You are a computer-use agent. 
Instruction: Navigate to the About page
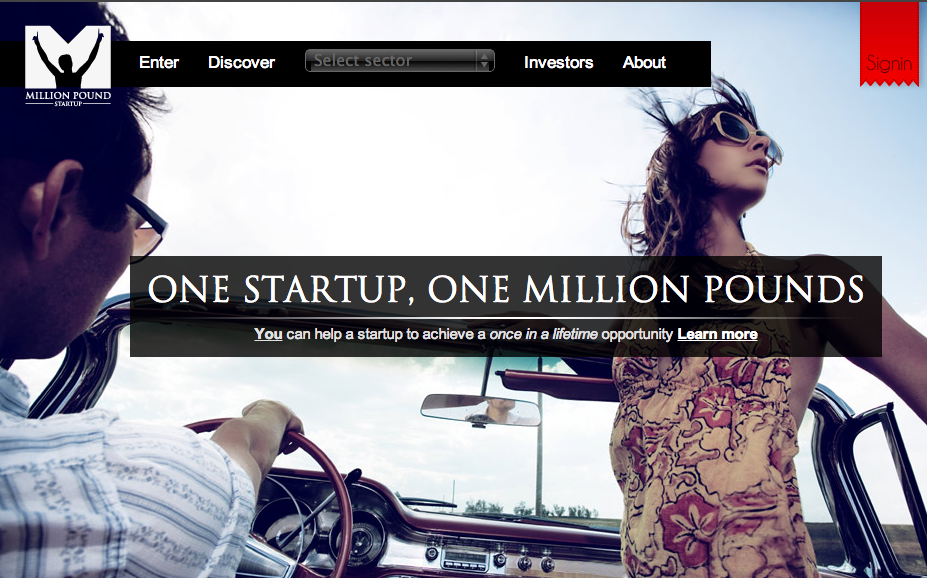pos(644,62)
